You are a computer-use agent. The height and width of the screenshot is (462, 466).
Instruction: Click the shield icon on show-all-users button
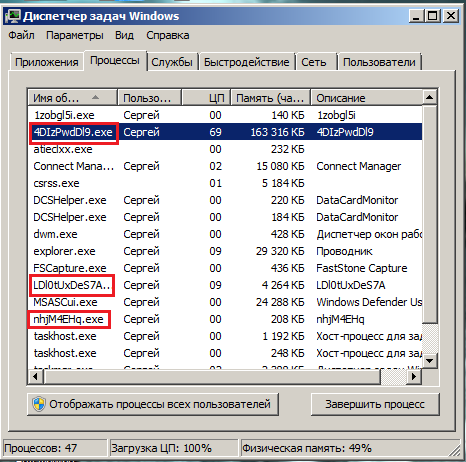(x=39, y=404)
